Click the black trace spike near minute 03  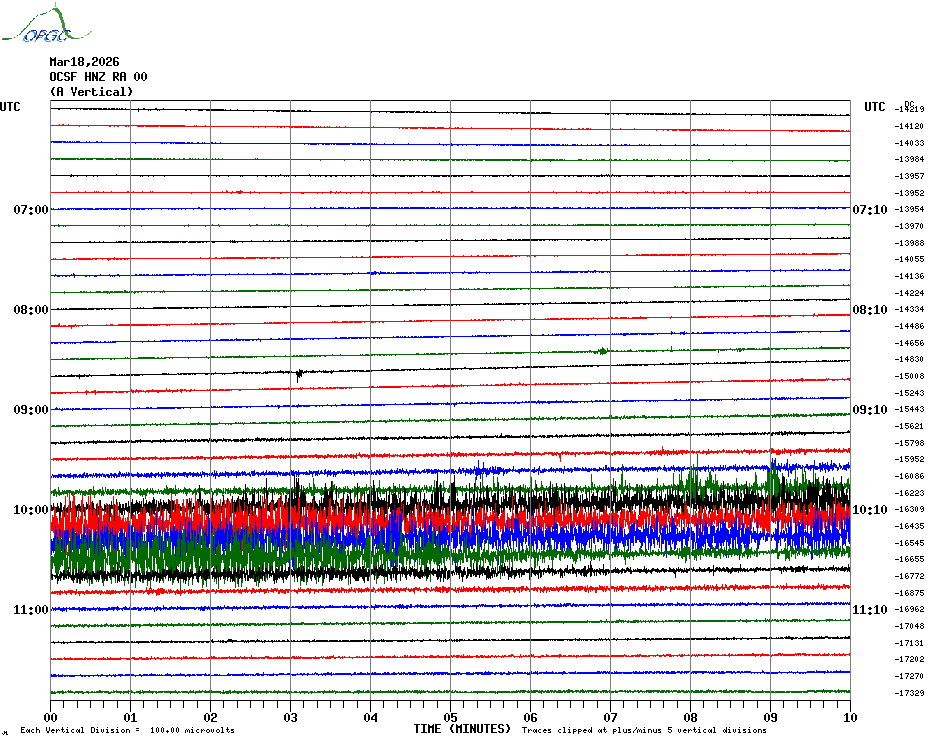click(x=298, y=375)
